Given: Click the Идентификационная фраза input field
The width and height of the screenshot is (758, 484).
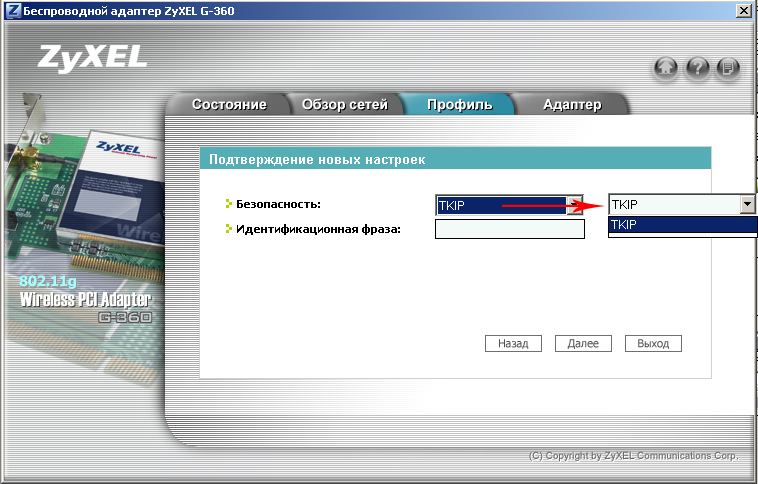Looking at the screenshot, I should coord(510,229).
